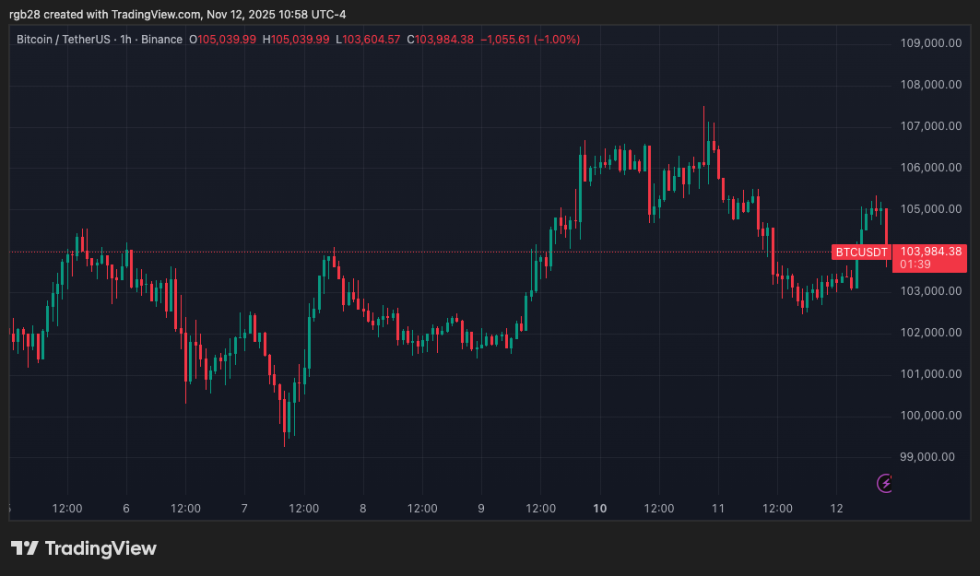Open the time axis by clicking 12:00
The image size is (980, 576).
(68, 508)
